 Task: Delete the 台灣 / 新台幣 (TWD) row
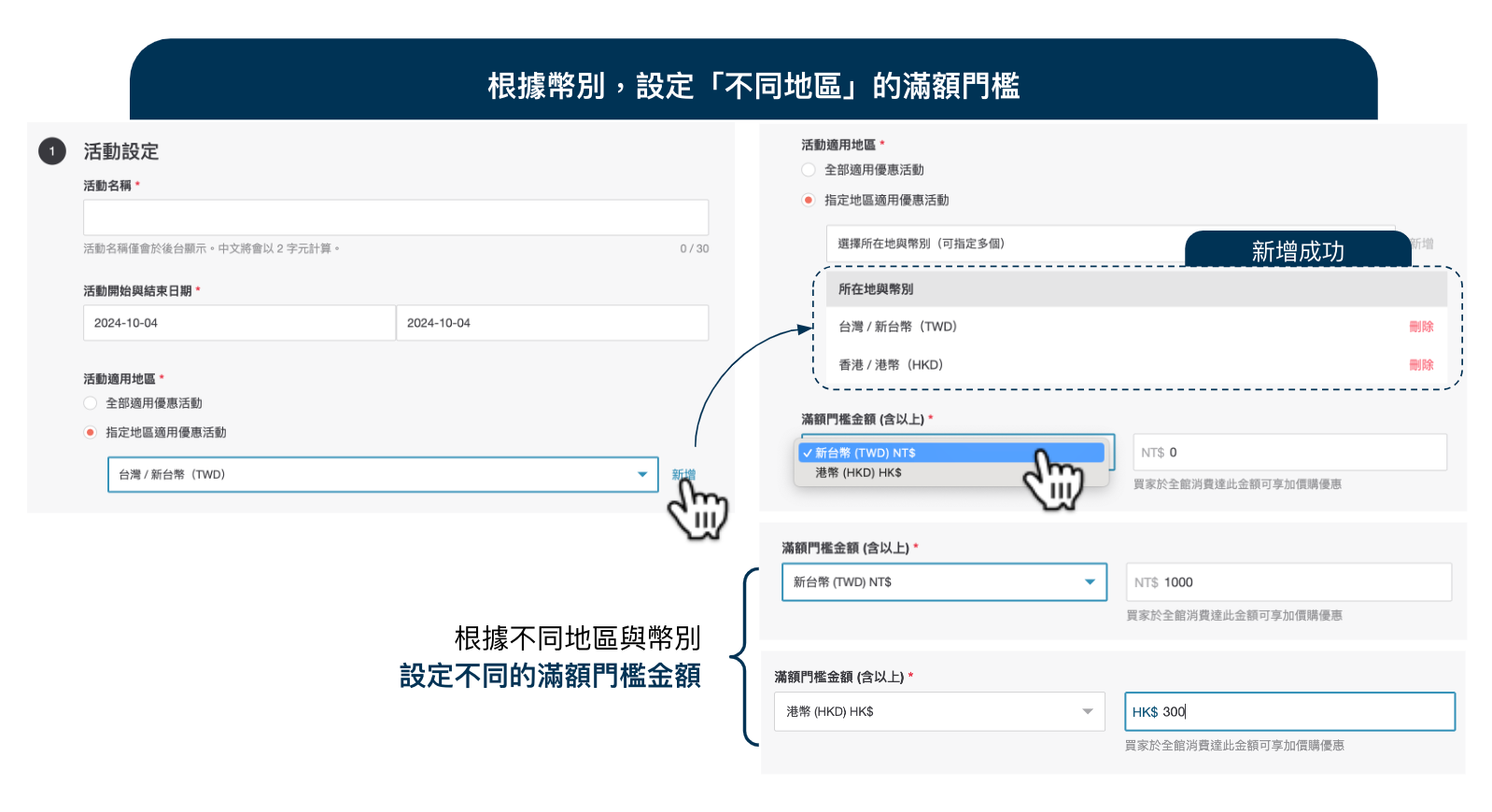tap(1420, 327)
